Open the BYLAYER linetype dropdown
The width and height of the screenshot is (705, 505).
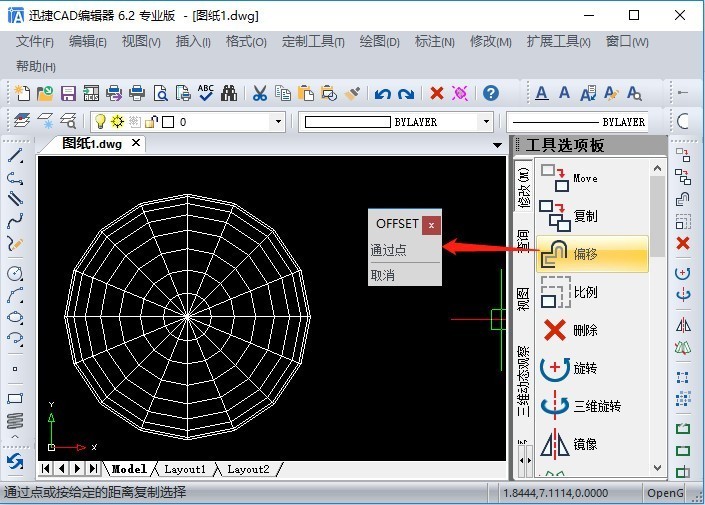coord(578,122)
